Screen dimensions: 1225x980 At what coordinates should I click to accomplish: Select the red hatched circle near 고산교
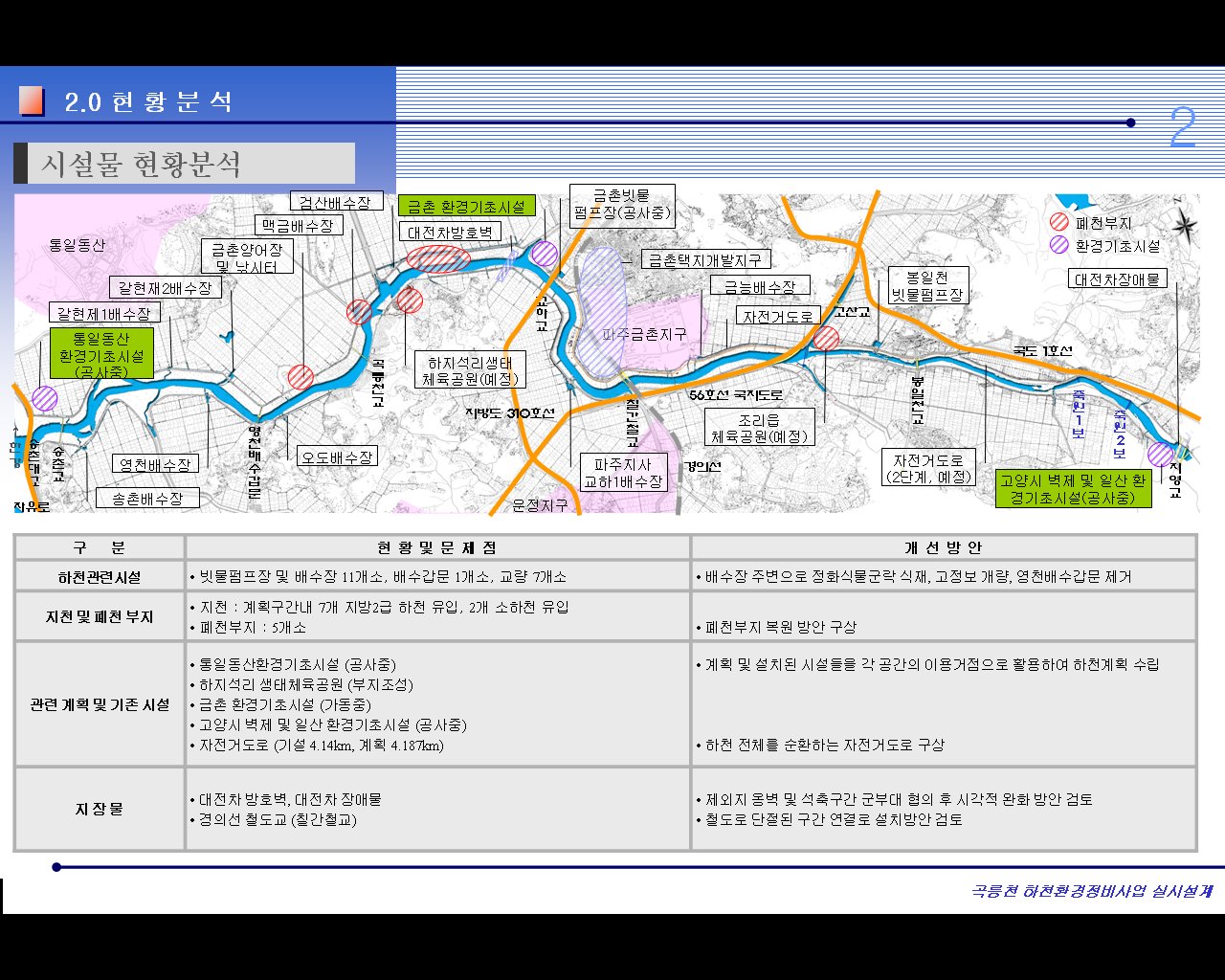tap(826, 338)
